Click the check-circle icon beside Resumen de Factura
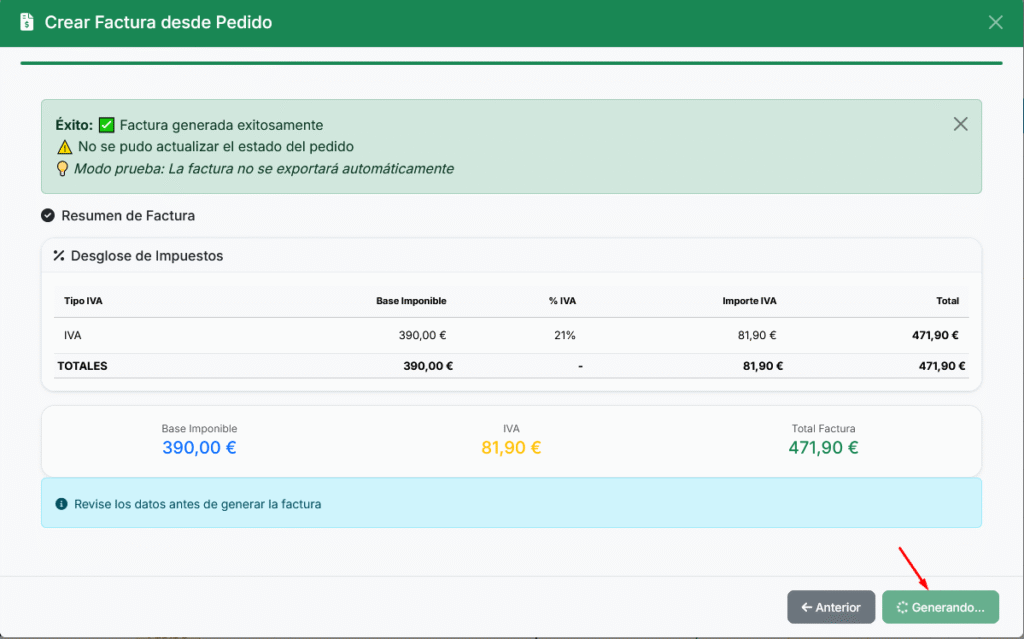The height and width of the screenshot is (639, 1024). pos(48,216)
